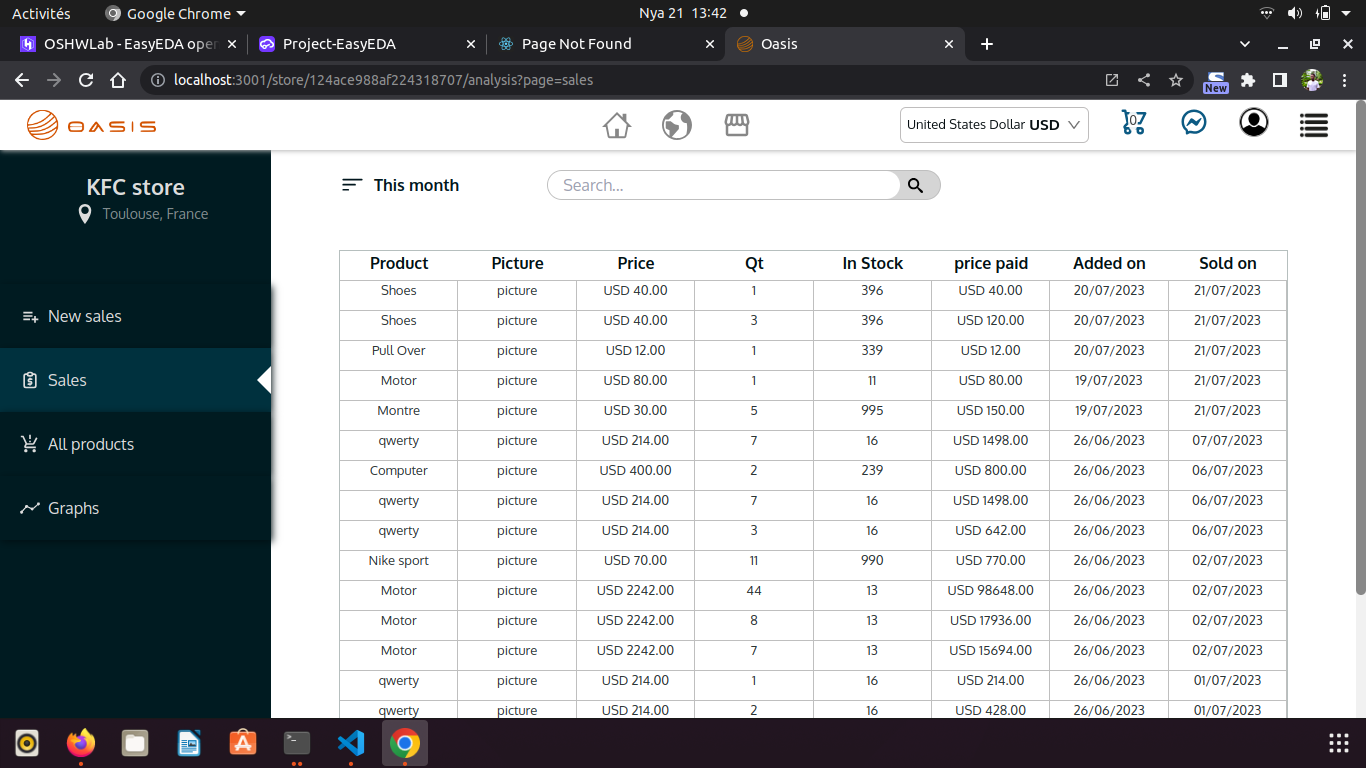Open Ubuntu Software from dock
Viewport: 1366px width, 768px height.
243,743
